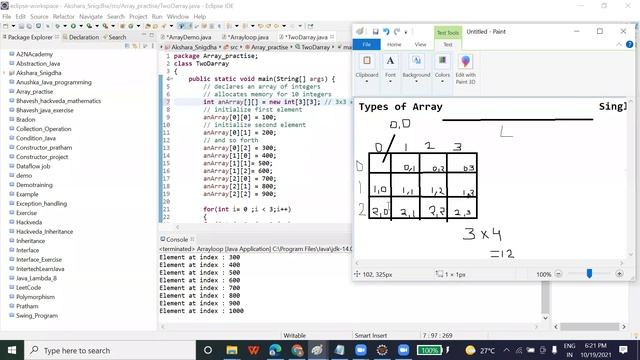Click the New file icon in the Eclipse toolbar
640x360 pixels.
[x=6, y=26]
